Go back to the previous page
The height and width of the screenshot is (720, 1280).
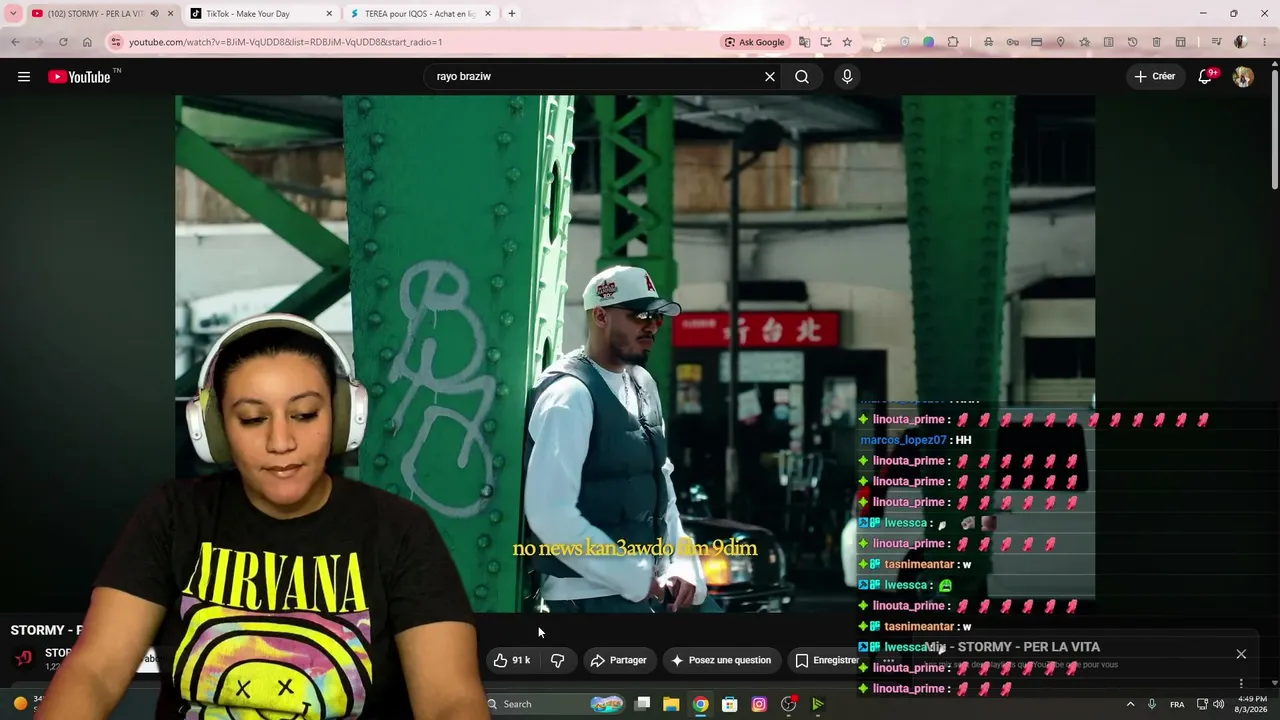tap(15, 42)
